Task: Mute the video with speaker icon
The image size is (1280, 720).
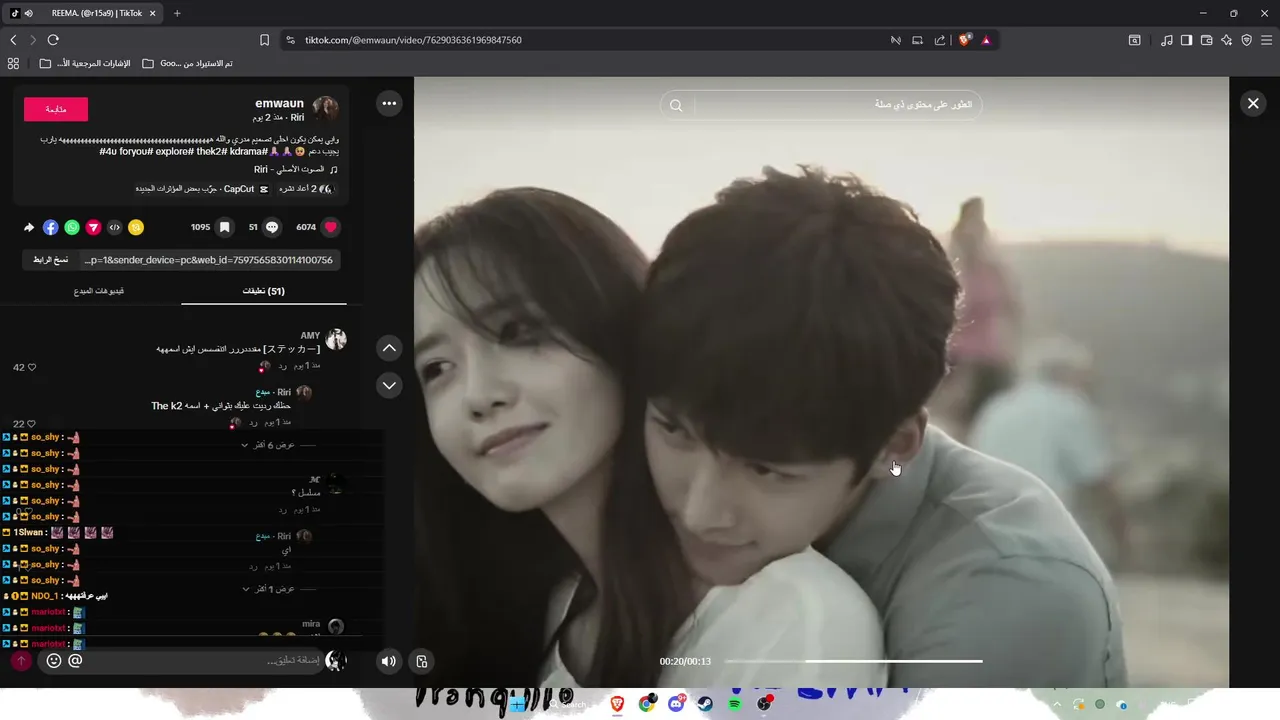Action: [x=389, y=661]
